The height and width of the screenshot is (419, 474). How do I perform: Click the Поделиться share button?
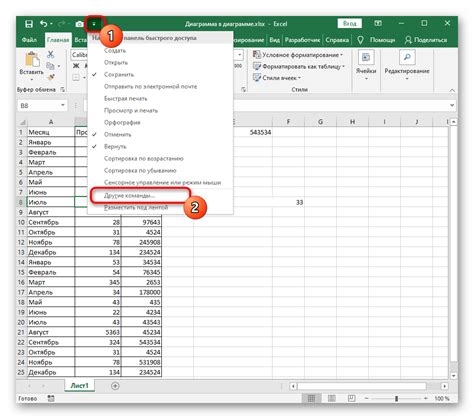426,40
